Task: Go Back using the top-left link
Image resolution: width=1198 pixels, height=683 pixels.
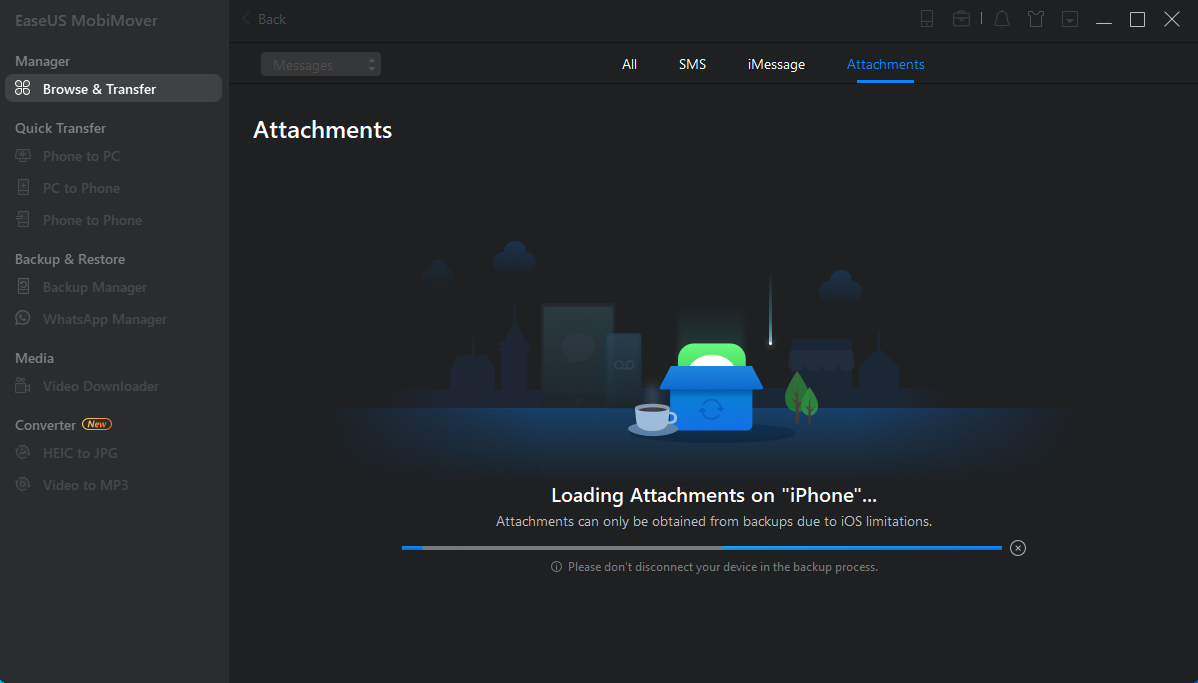Action: [264, 19]
